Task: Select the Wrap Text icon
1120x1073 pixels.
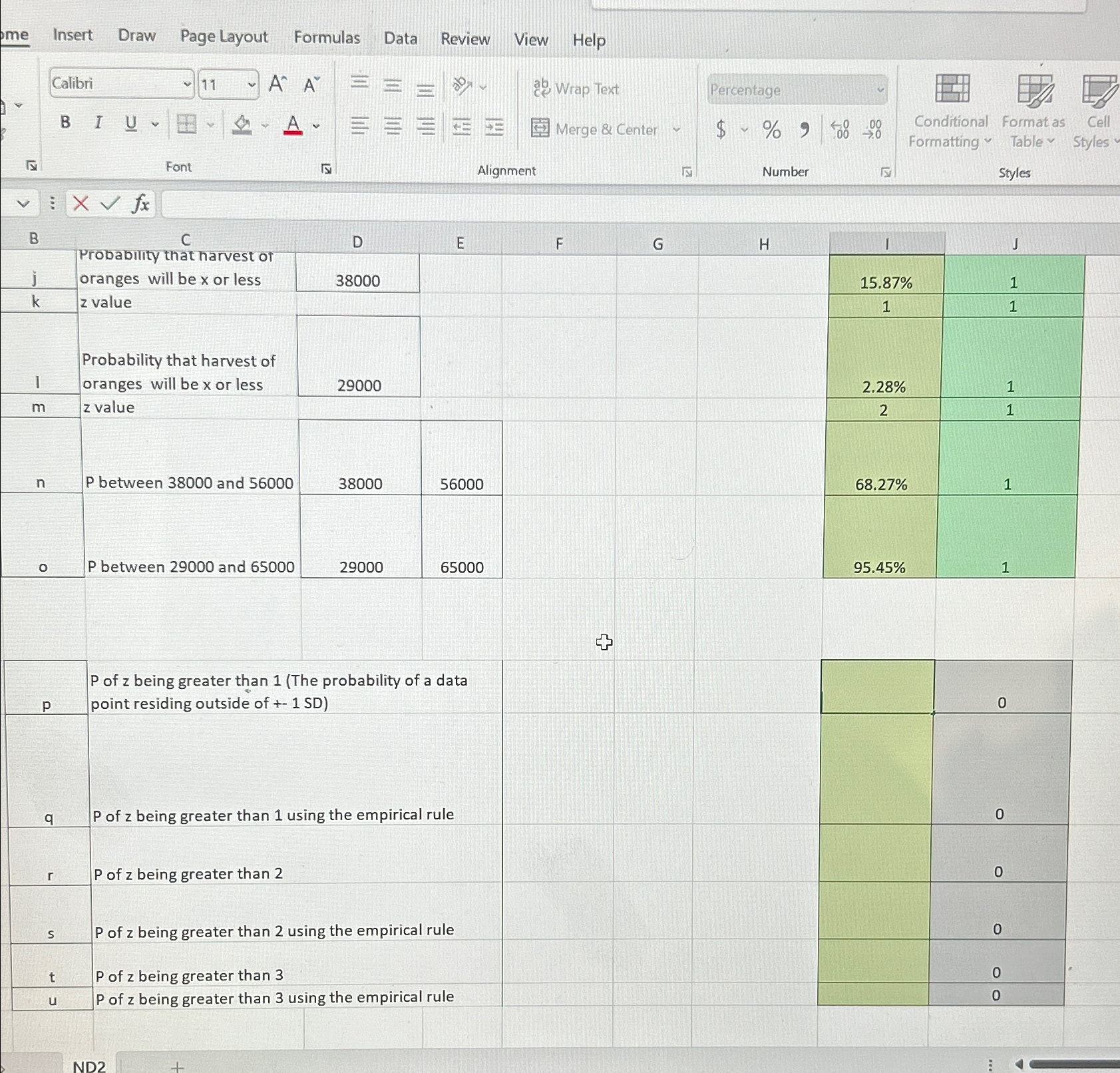Action: (576, 89)
